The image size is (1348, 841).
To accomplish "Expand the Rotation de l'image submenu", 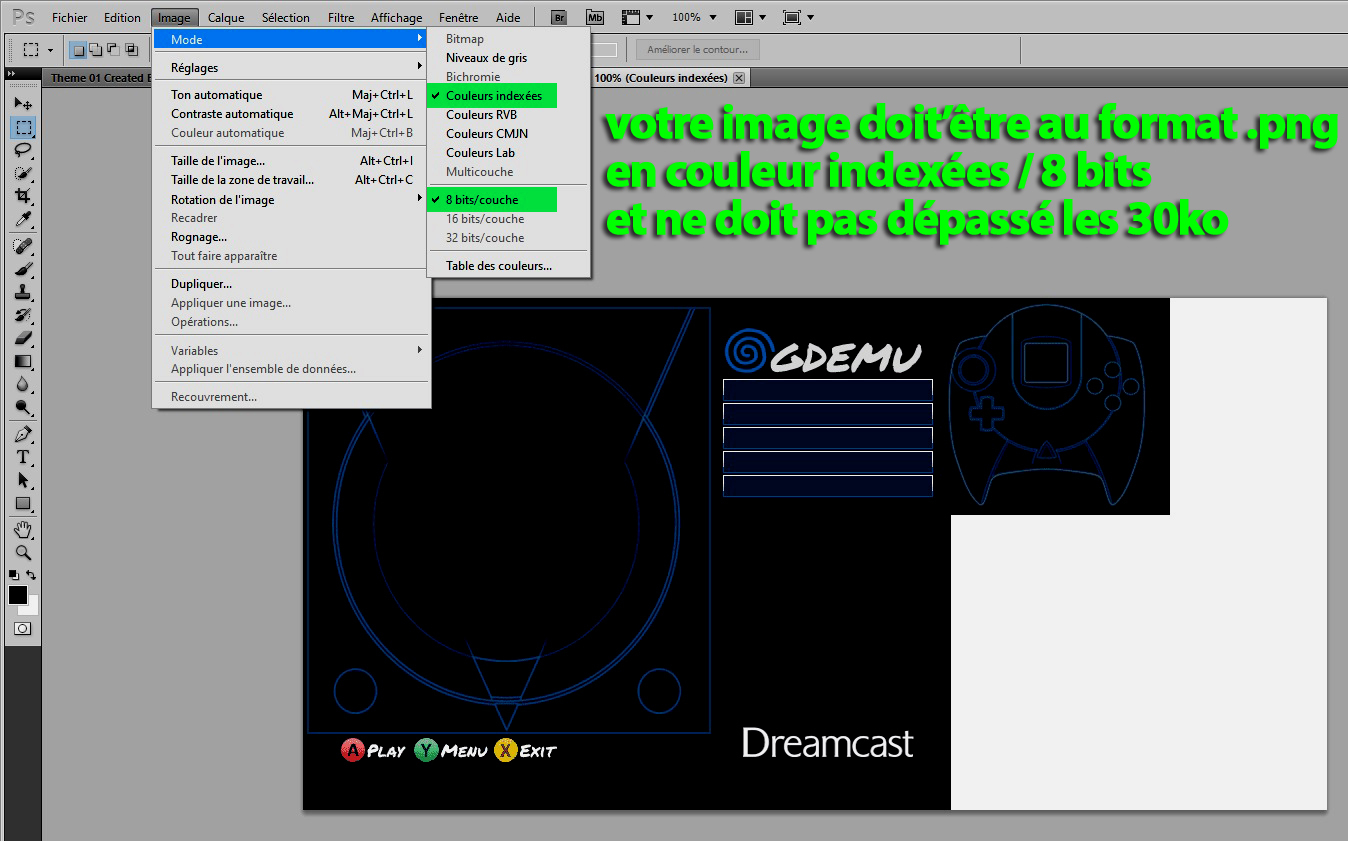I will [291, 199].
